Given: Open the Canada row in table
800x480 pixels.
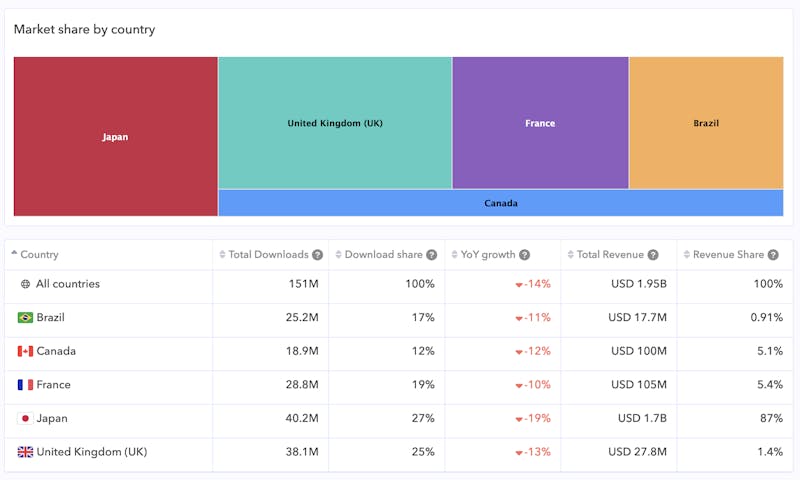Looking at the screenshot, I should point(56,351).
